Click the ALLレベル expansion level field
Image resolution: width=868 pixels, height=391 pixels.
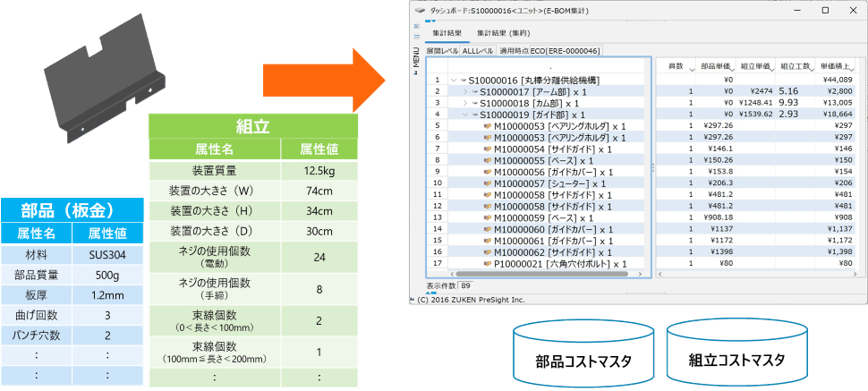pos(477,50)
